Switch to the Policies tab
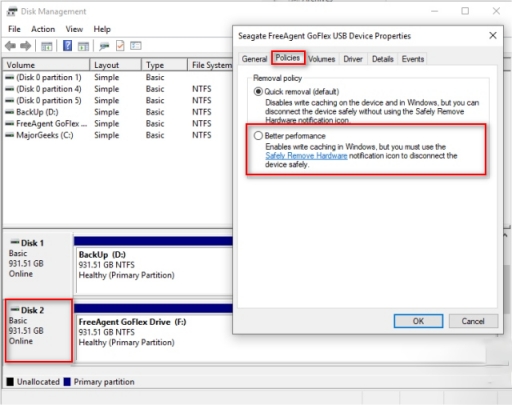 tap(288, 58)
